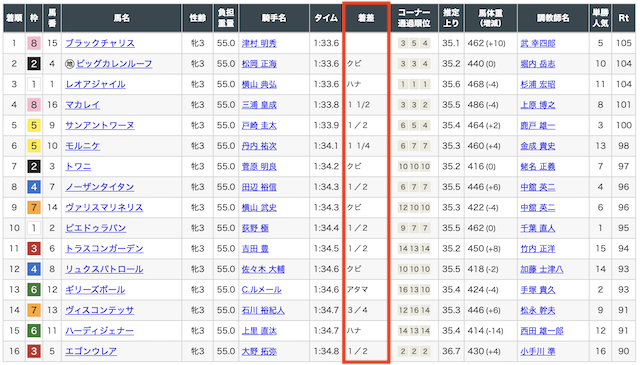
Task: Open trainer link 小手川 準
Action: [538, 351]
